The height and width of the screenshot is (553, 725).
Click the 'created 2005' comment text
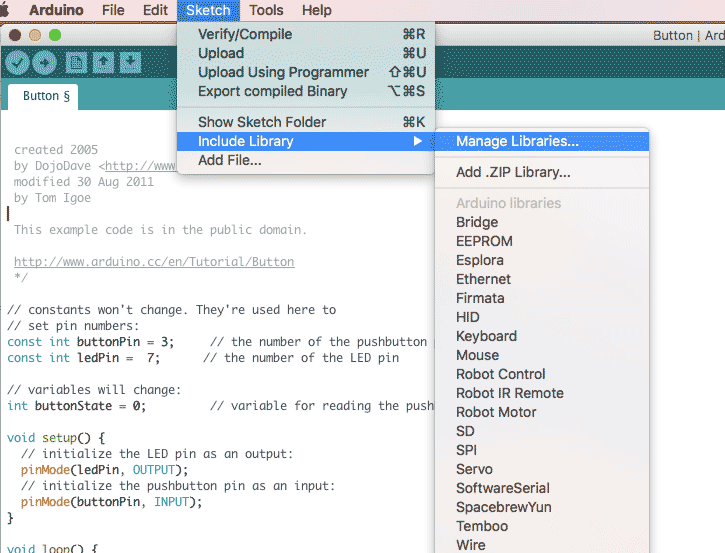point(56,150)
